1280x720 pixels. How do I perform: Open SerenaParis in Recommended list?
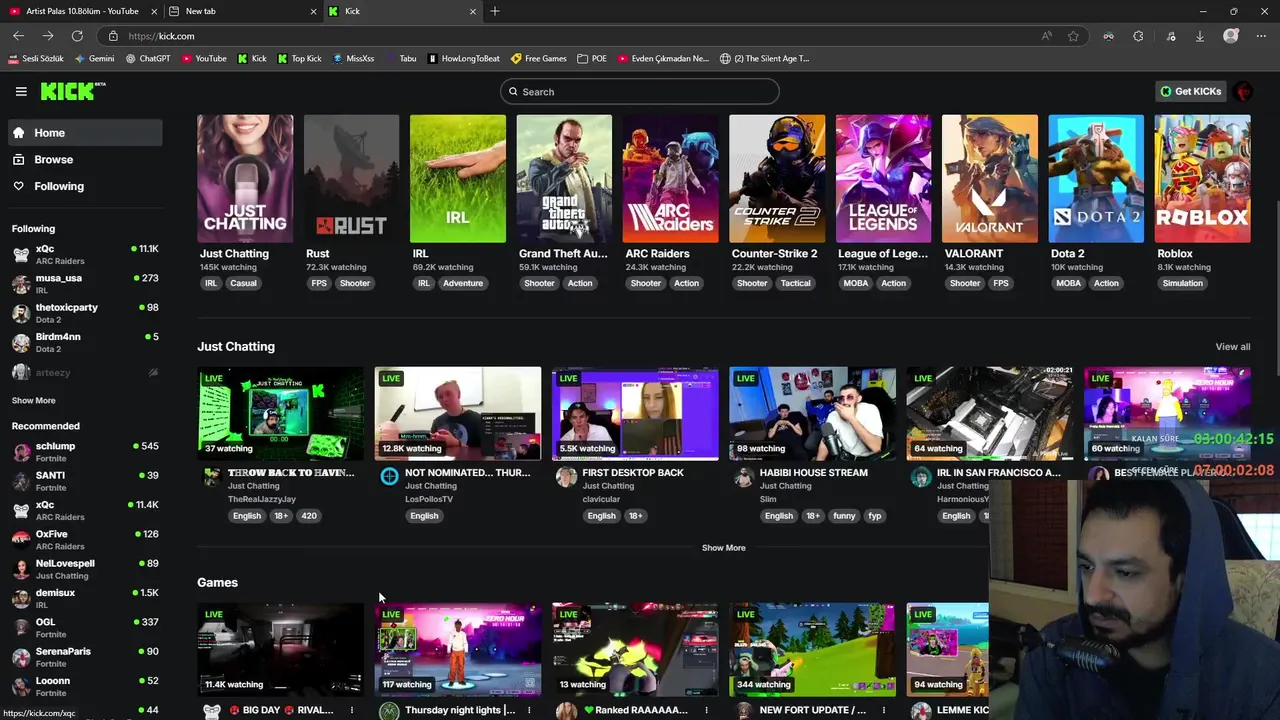pos(85,656)
